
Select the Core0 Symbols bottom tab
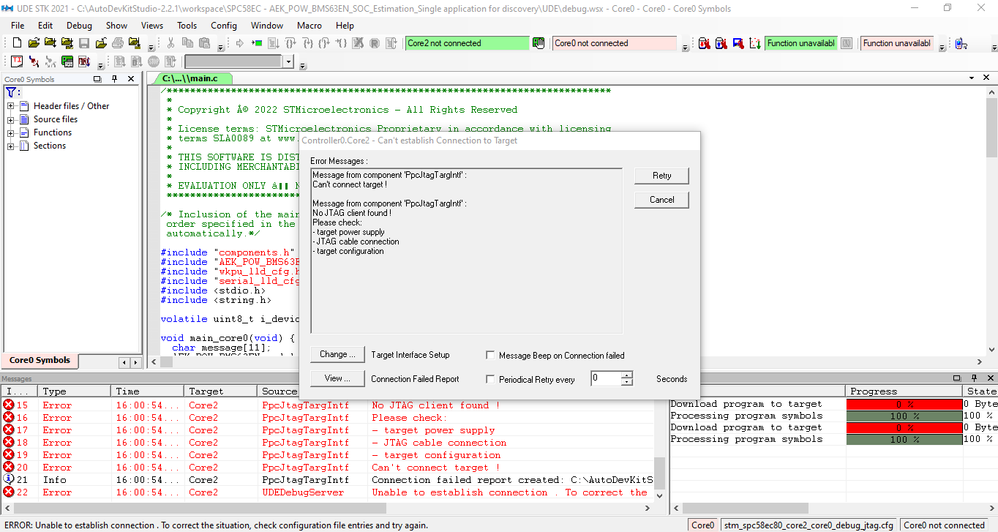(39, 360)
